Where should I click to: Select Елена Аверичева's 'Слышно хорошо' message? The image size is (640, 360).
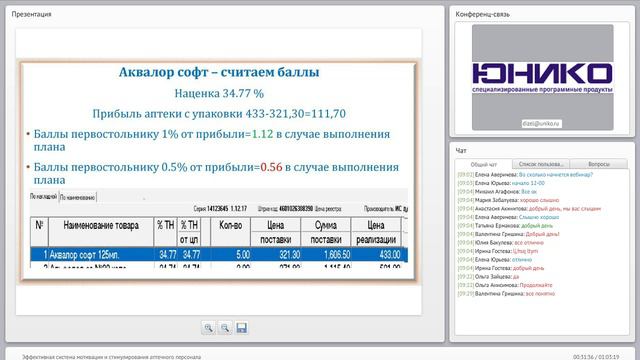(539, 217)
